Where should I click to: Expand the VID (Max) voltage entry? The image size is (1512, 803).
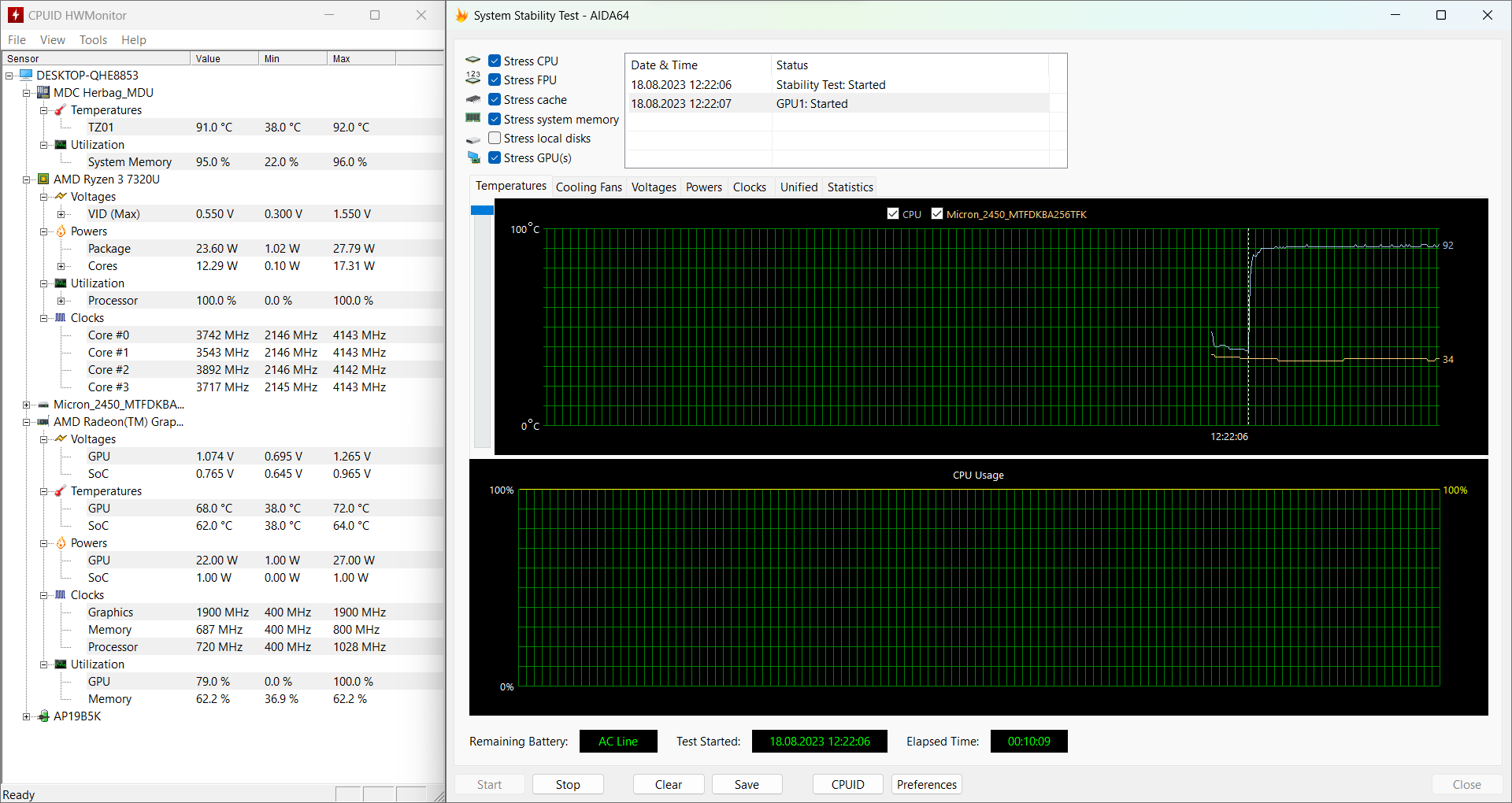[x=61, y=214]
